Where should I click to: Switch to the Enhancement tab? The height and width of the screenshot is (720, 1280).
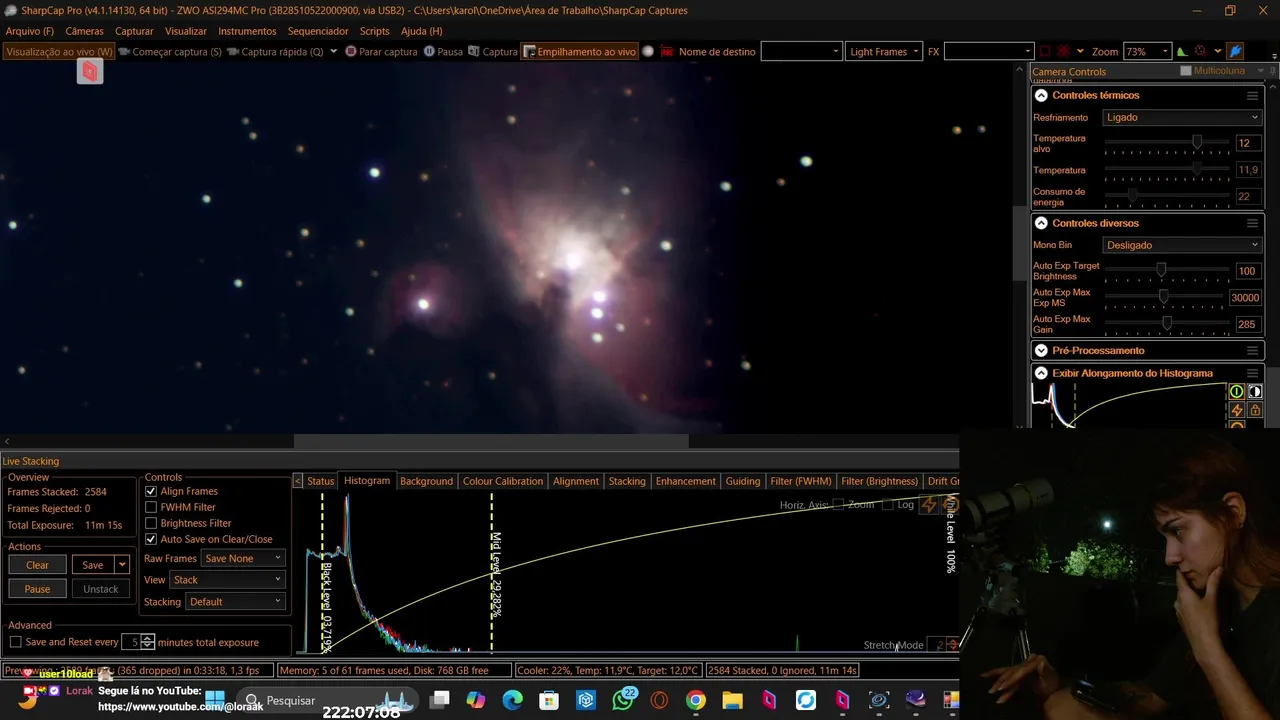coord(685,481)
